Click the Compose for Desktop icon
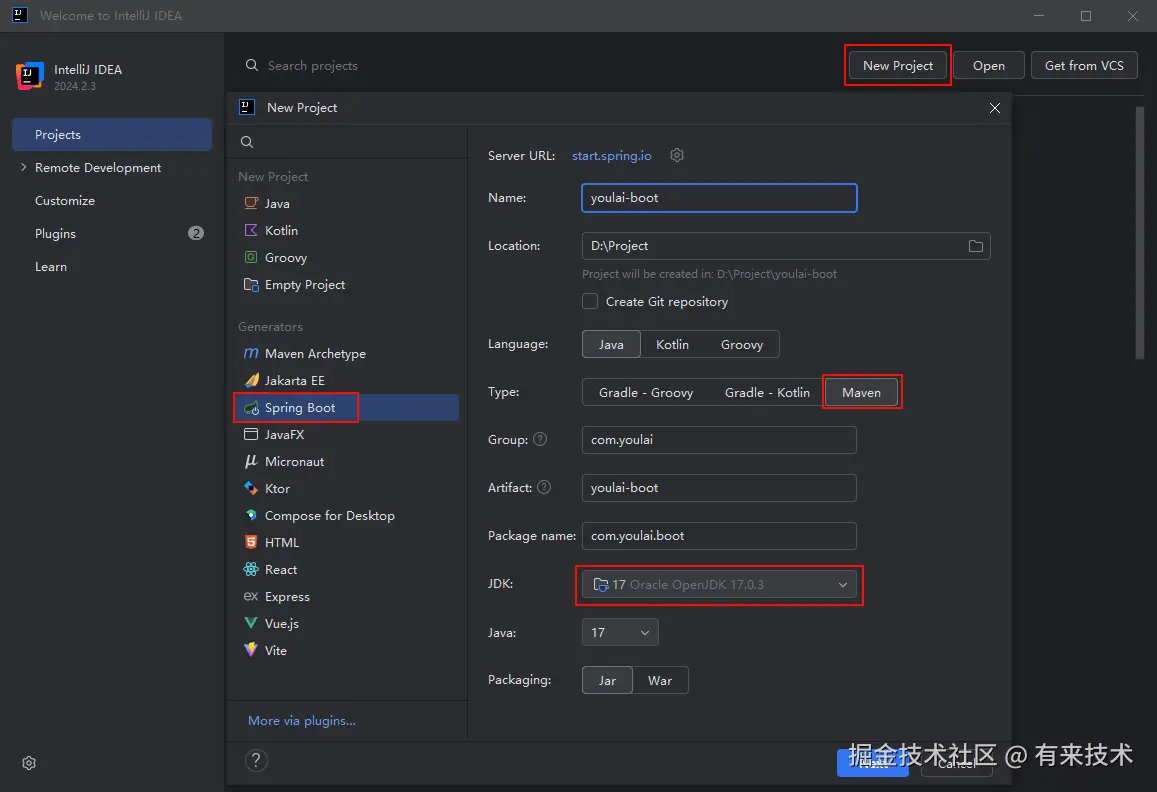 pos(251,515)
